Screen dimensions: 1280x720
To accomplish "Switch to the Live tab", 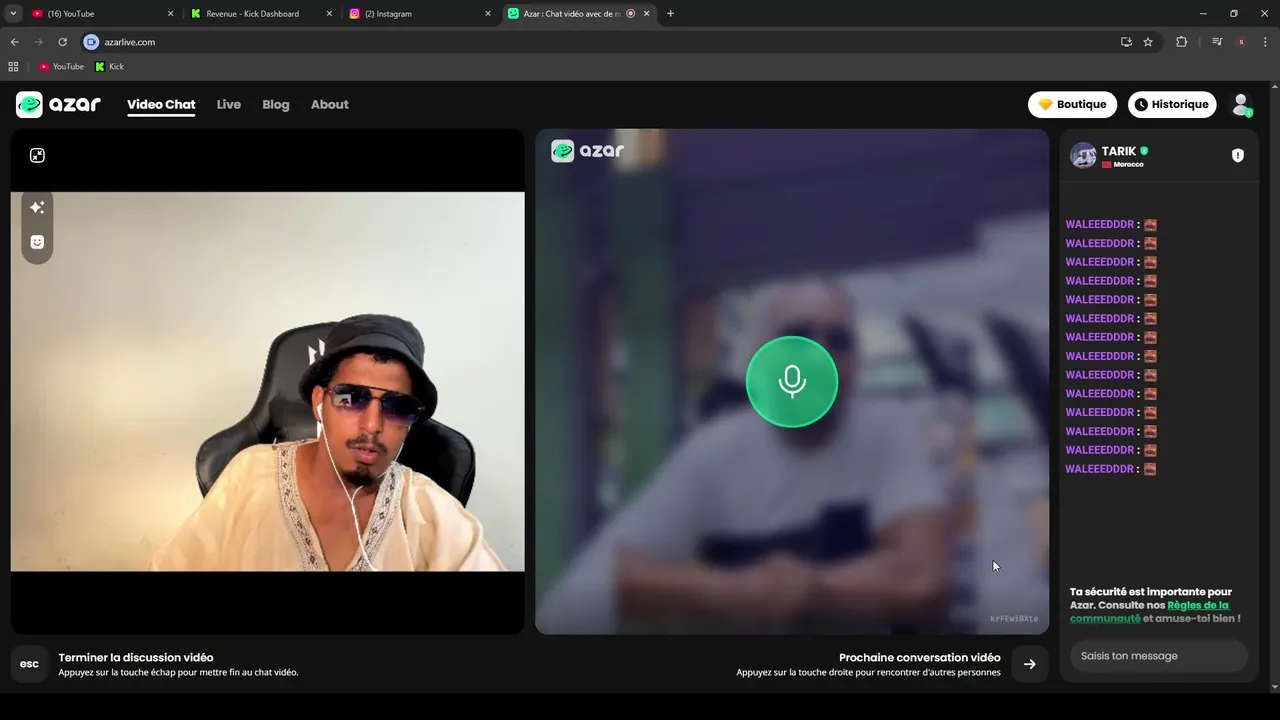I will (229, 104).
